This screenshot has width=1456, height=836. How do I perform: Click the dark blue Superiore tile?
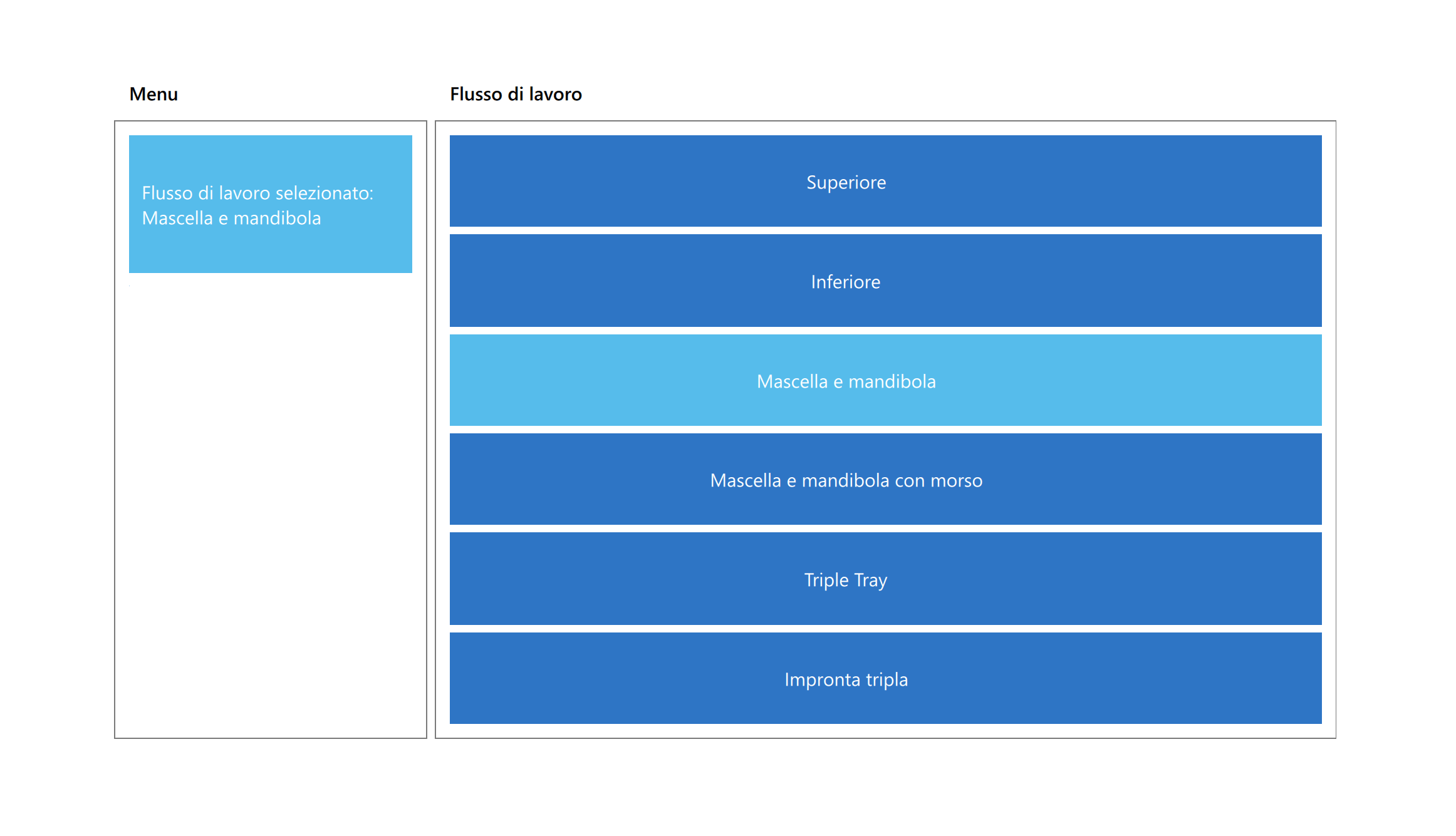point(885,181)
